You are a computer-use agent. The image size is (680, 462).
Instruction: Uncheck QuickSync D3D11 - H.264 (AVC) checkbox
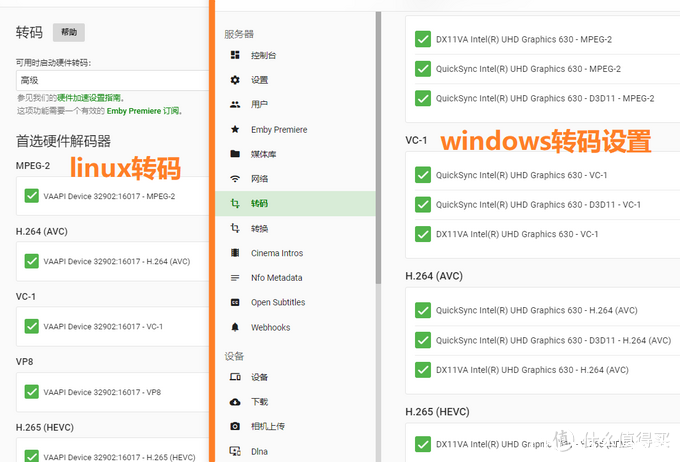[423, 340]
